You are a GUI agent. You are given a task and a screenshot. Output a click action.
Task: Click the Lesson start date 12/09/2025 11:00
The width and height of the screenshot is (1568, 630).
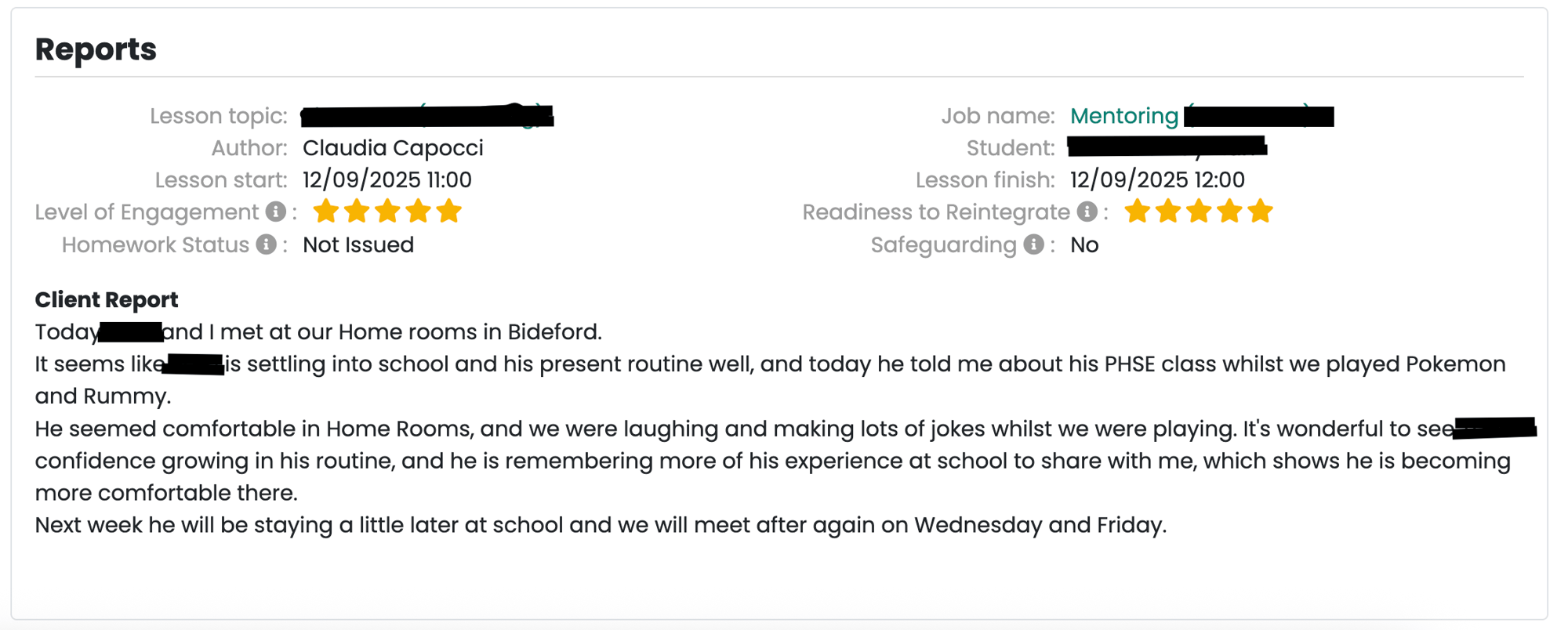click(387, 180)
